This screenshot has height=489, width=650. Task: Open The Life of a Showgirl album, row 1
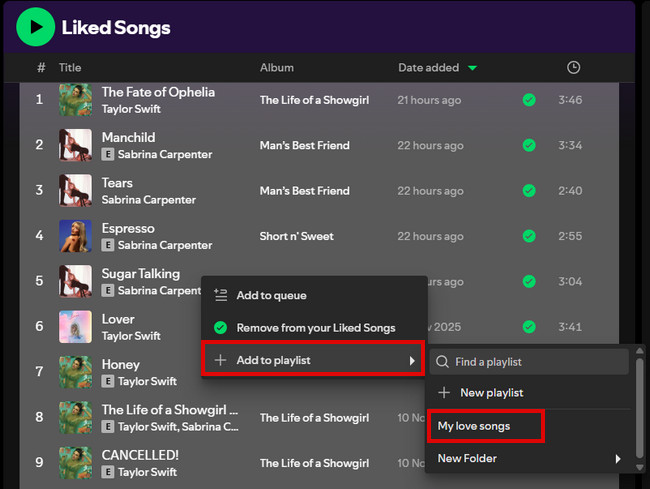pos(314,100)
